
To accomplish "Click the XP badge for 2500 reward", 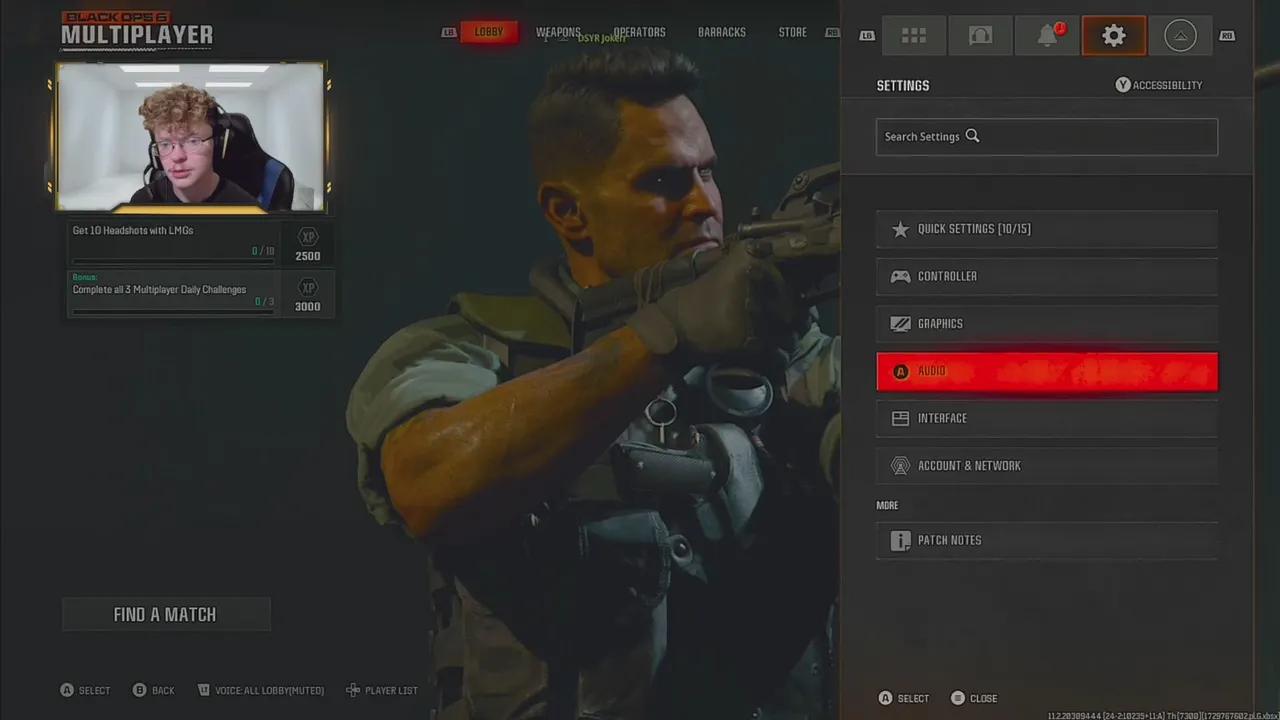I will pyautogui.click(x=308, y=237).
